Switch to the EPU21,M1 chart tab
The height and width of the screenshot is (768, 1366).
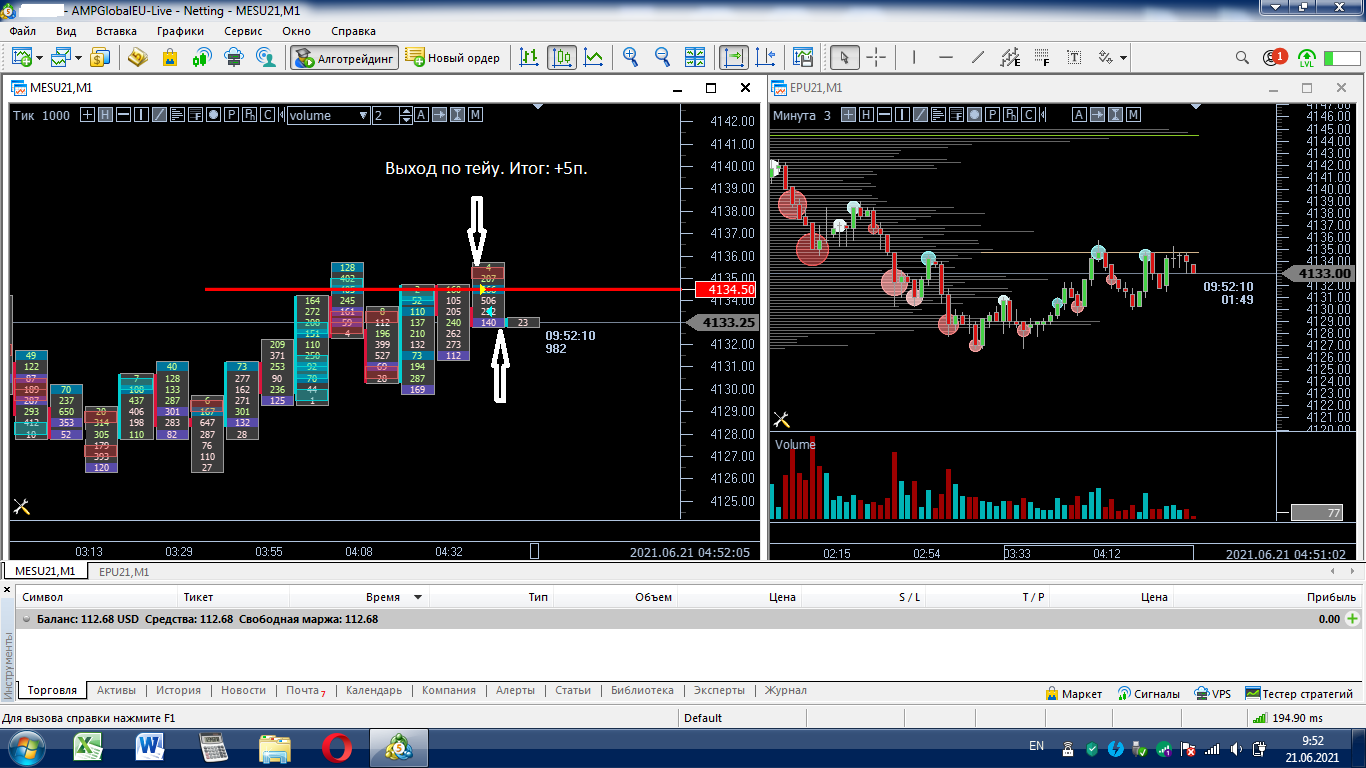123,572
